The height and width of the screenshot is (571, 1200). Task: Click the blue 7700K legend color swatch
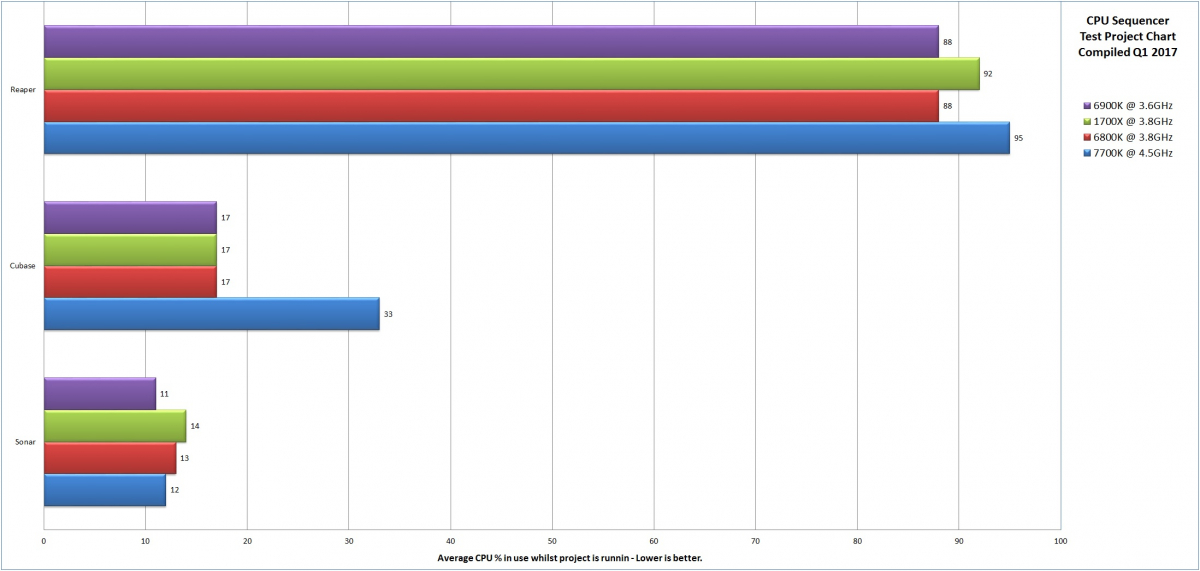1086,153
